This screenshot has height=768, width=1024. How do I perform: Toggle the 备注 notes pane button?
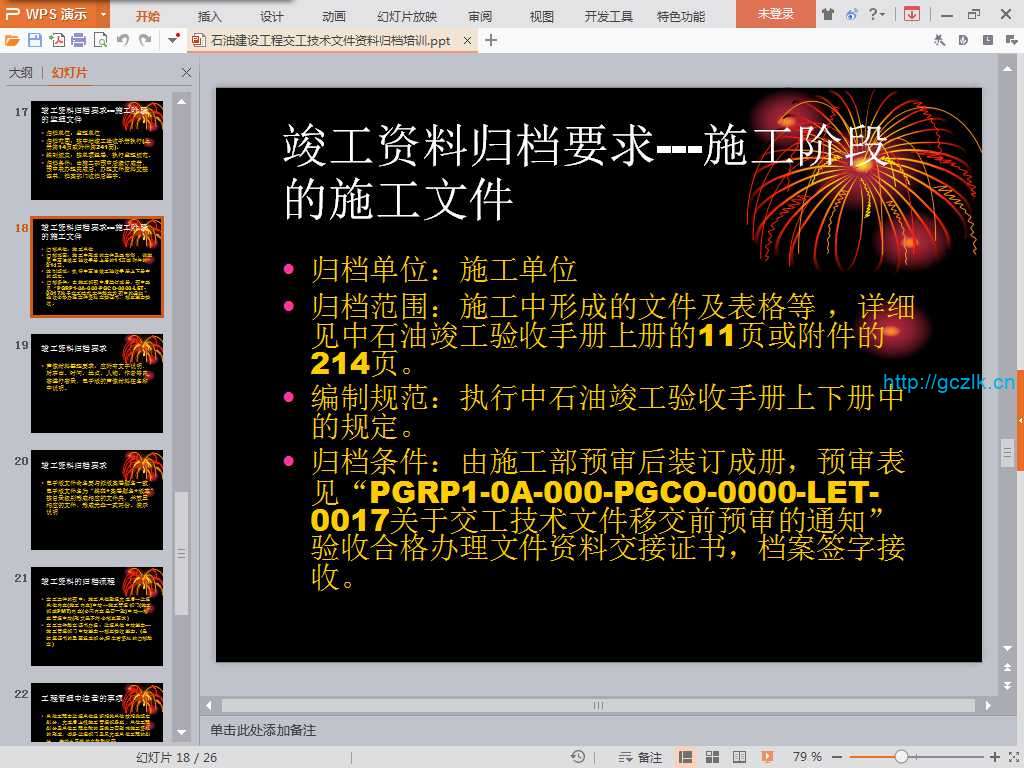641,757
